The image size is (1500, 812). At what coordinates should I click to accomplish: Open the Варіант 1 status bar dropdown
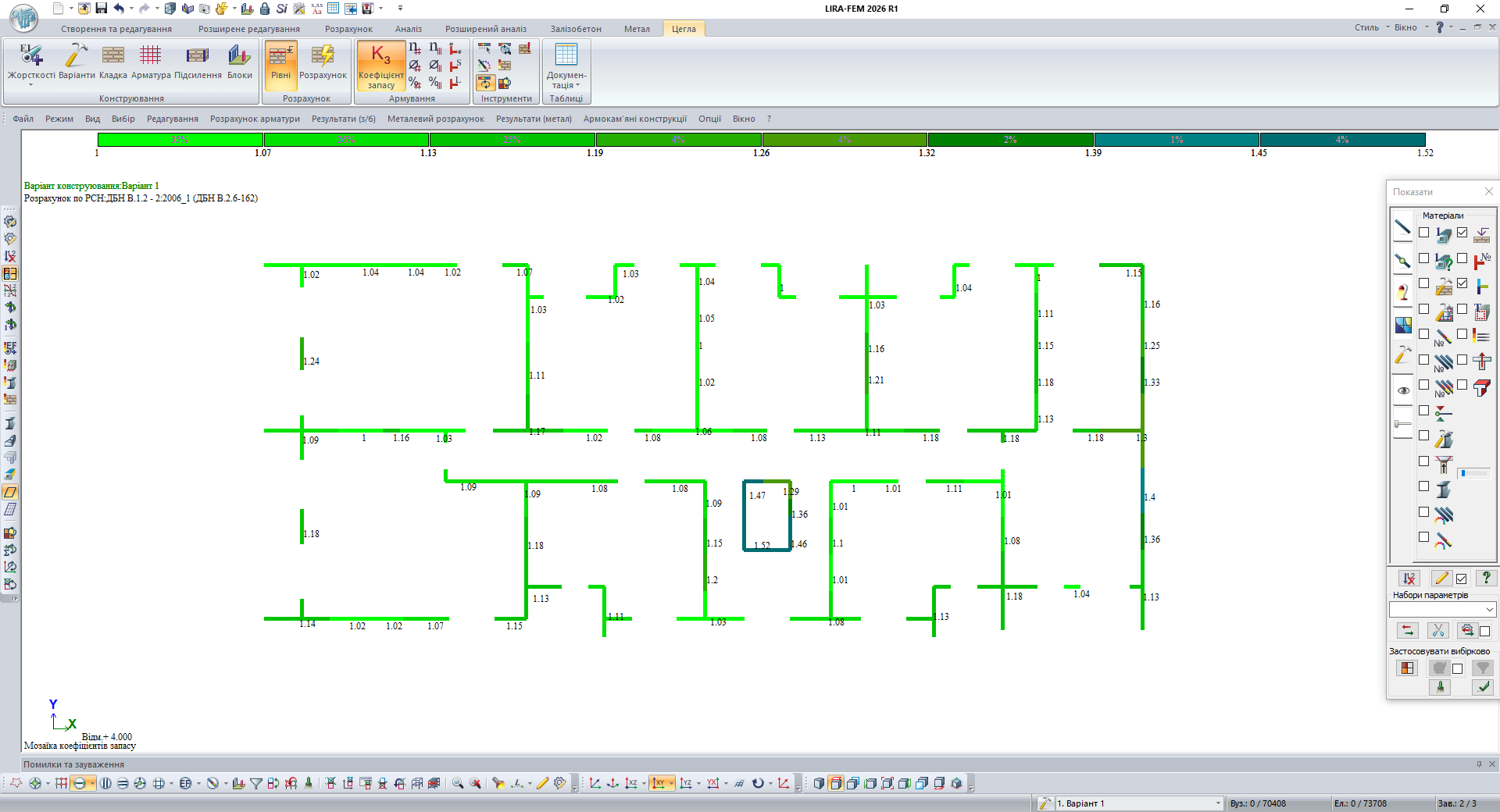pyautogui.click(x=1217, y=803)
